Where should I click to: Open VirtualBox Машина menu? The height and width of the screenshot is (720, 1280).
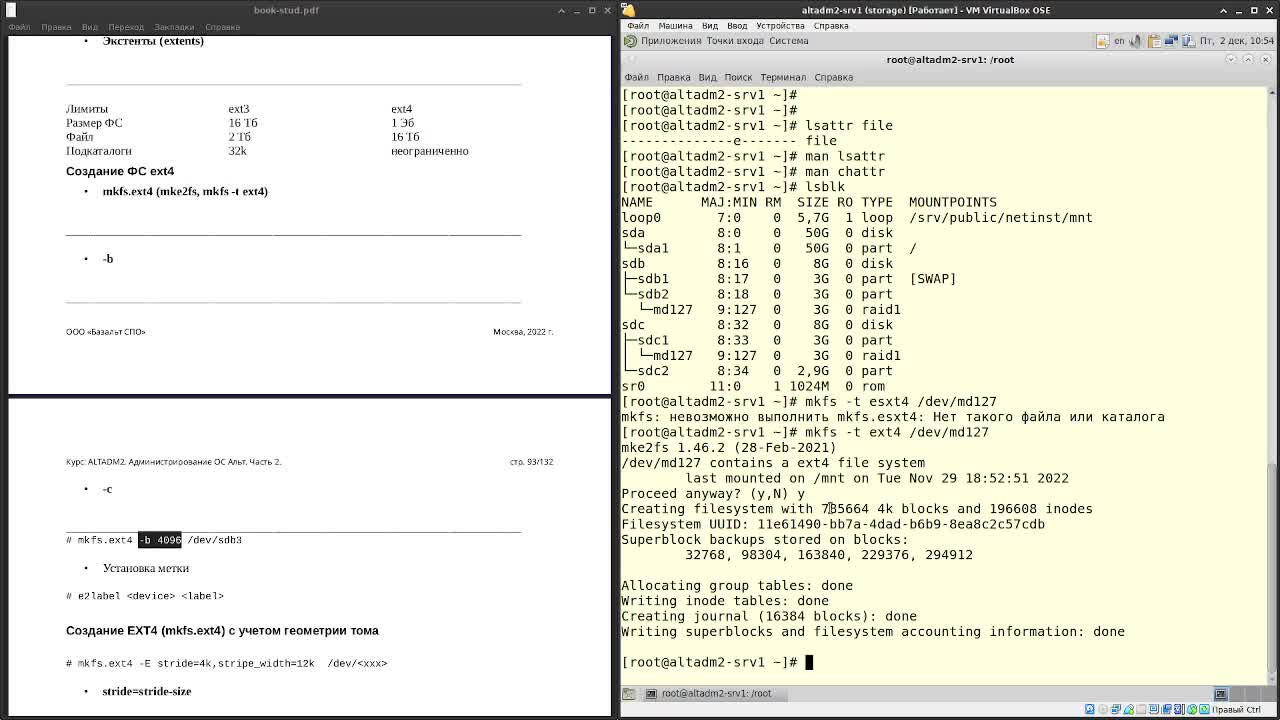[675, 25]
